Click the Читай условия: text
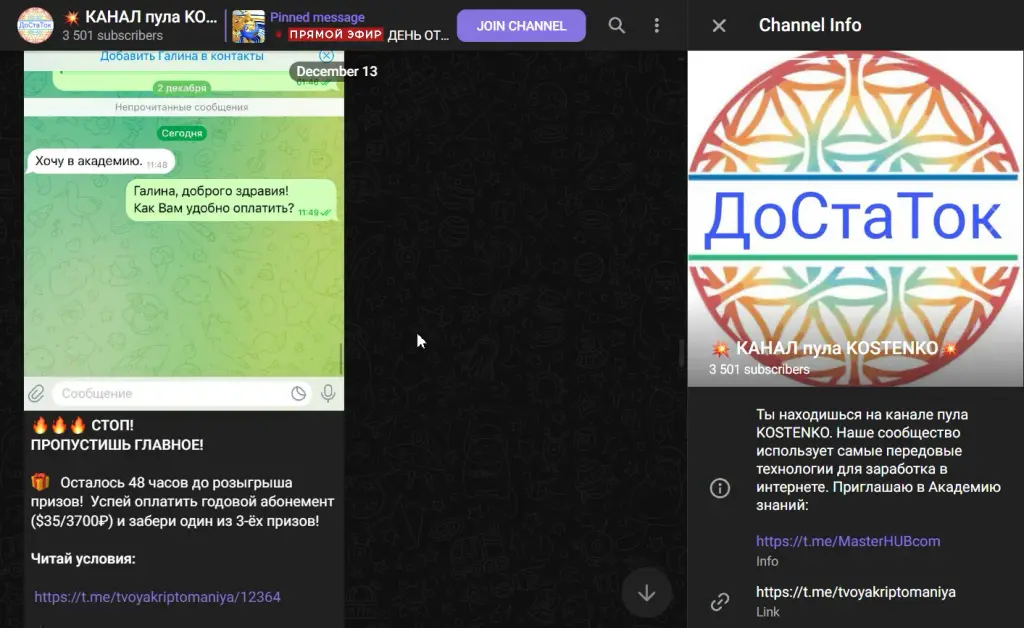 [83, 559]
